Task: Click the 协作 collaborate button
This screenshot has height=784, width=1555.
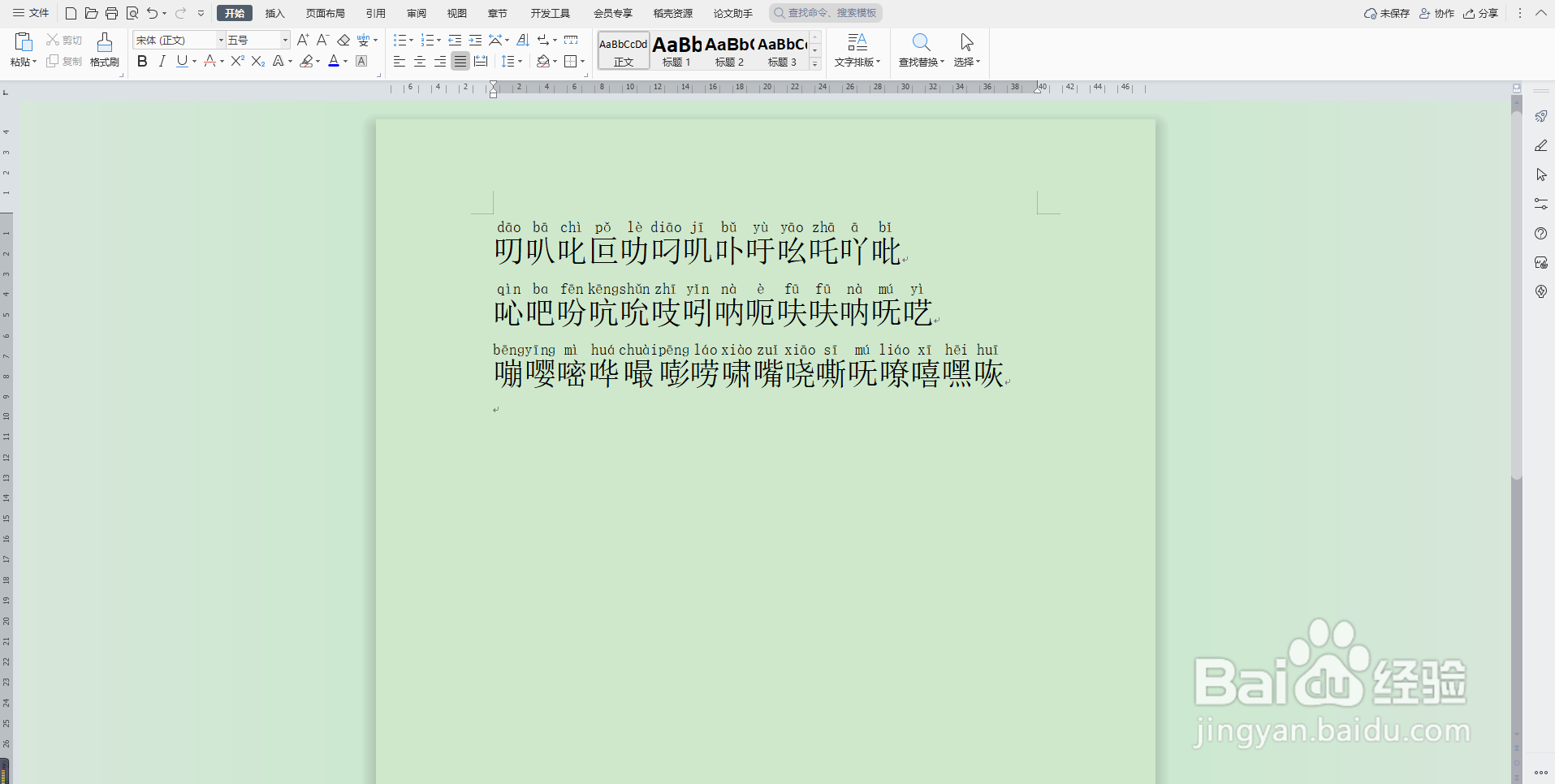Action: pos(1436,13)
